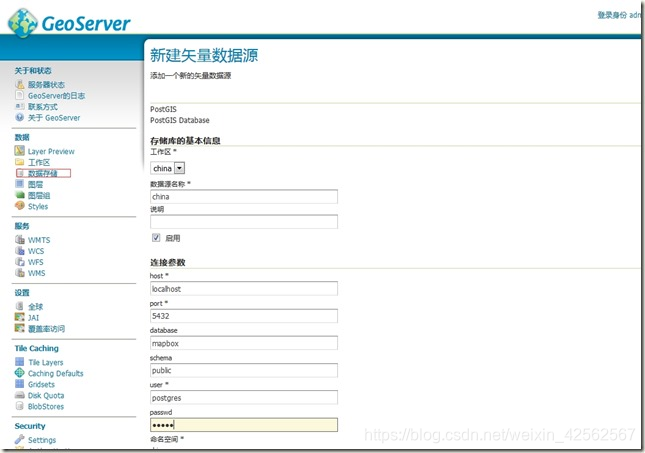645x453 pixels.
Task: Open Security Settings link
Action: tap(42, 440)
